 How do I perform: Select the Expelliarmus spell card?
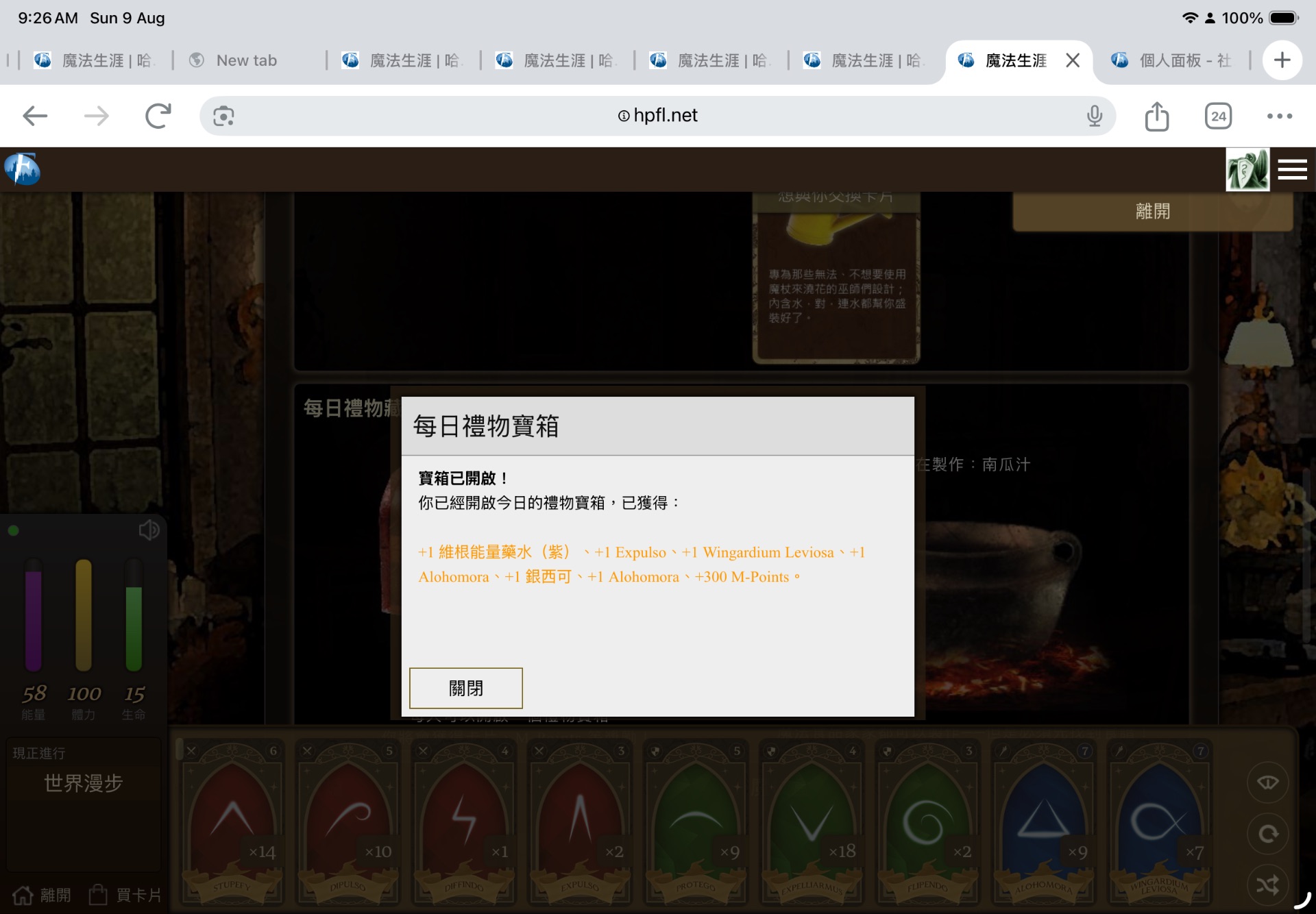click(812, 823)
